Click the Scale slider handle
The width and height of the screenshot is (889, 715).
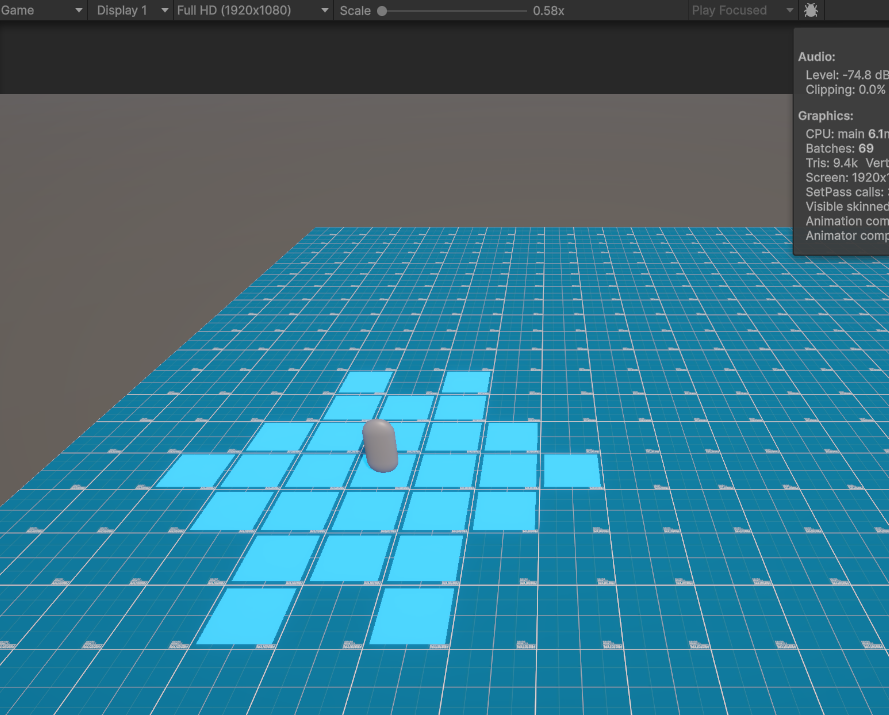[382, 11]
